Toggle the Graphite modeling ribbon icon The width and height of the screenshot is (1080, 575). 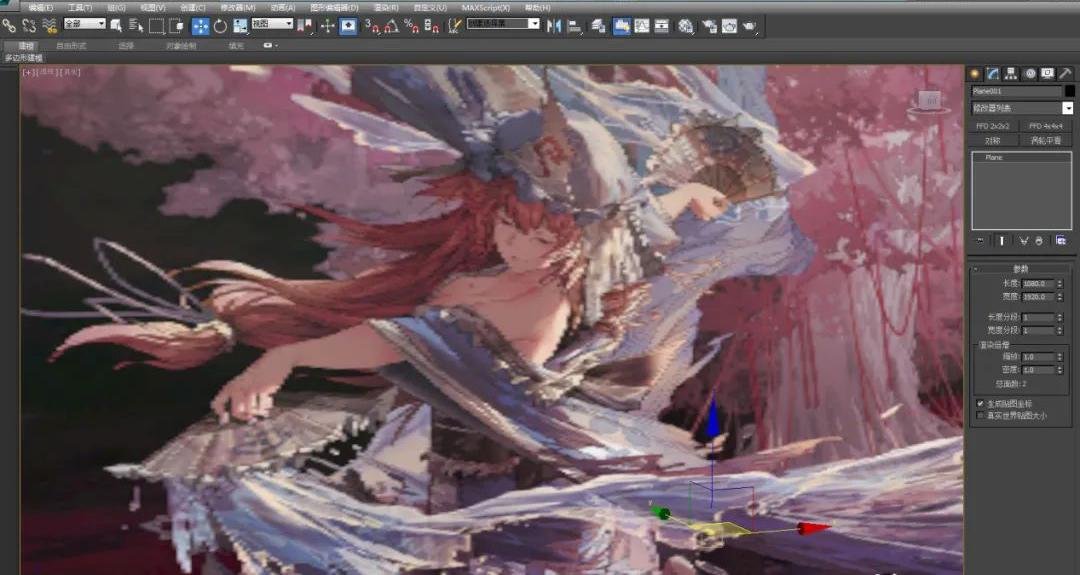(x=622, y=26)
